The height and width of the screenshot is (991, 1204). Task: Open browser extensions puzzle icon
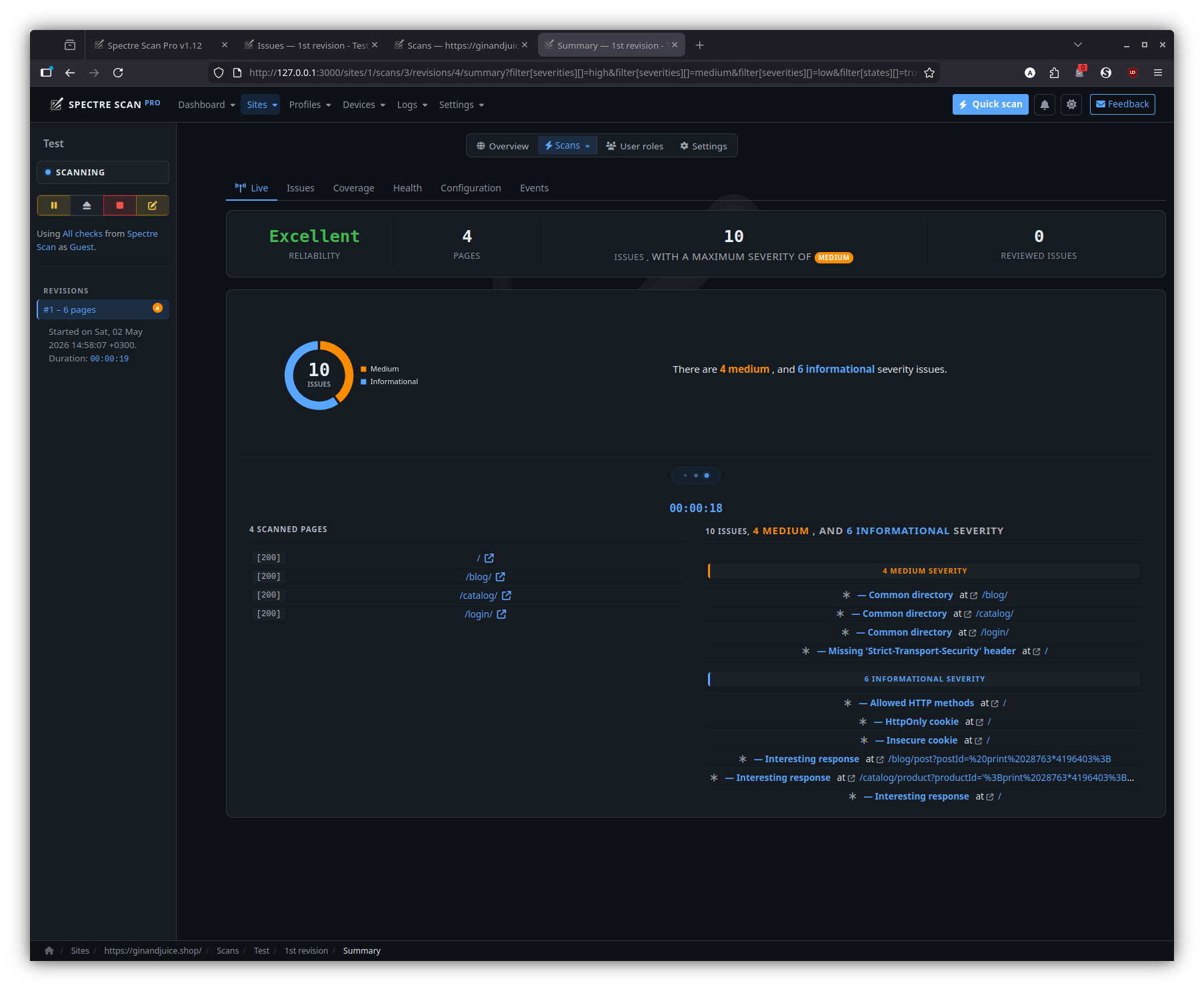pos(1054,73)
